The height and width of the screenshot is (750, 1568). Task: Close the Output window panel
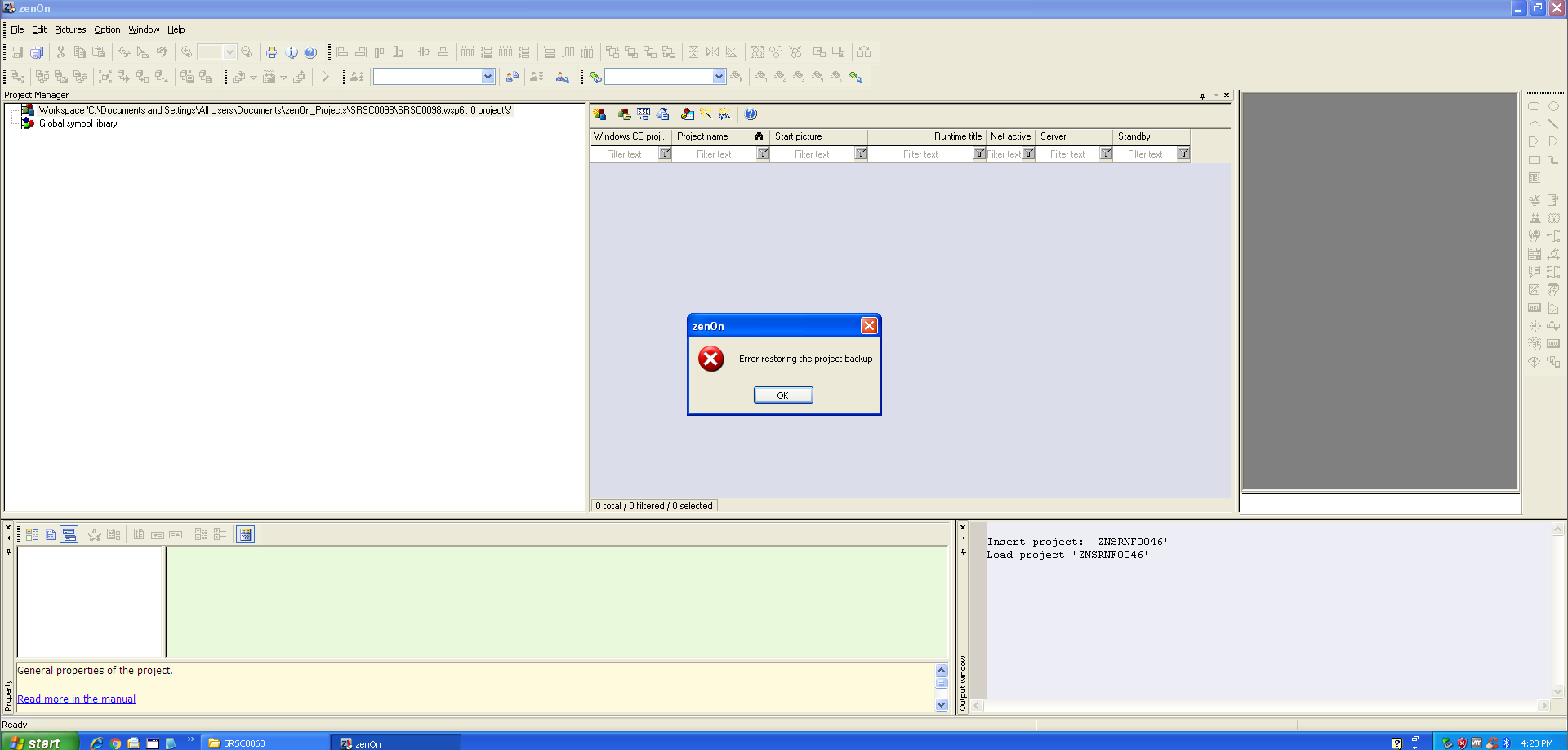click(x=963, y=527)
